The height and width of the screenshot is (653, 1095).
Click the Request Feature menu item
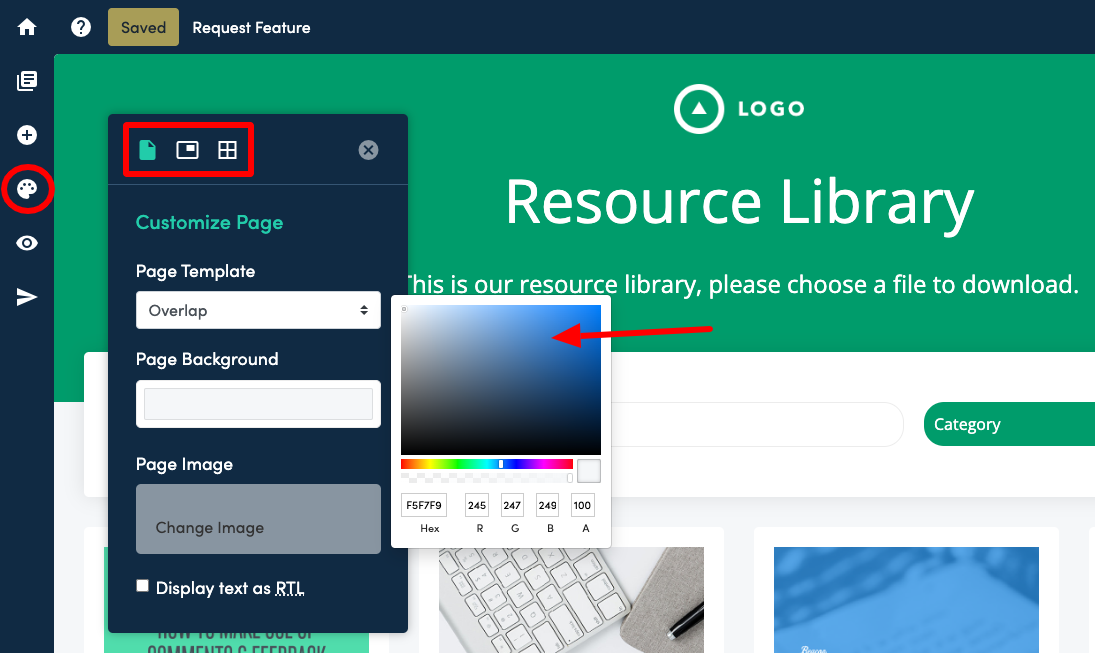tap(251, 27)
